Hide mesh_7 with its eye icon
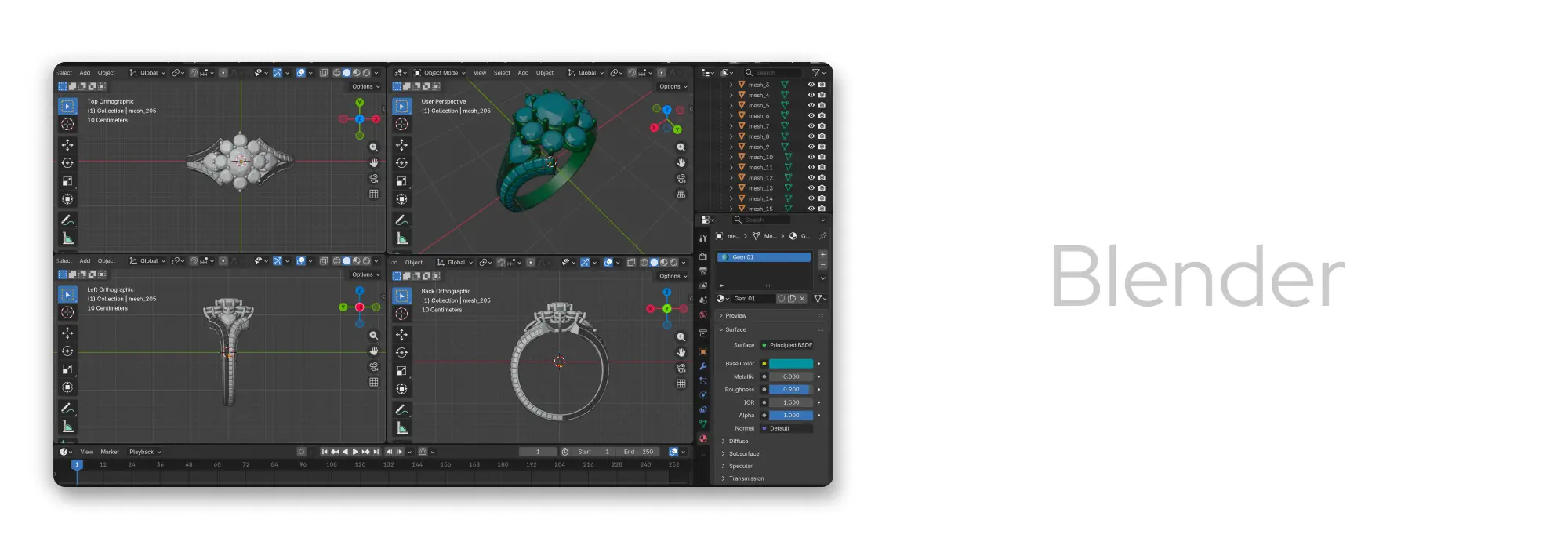 click(811, 126)
